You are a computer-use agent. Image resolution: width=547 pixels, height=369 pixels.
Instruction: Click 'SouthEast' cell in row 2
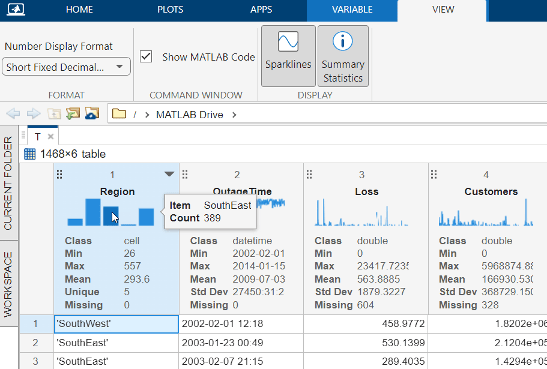(x=117, y=342)
